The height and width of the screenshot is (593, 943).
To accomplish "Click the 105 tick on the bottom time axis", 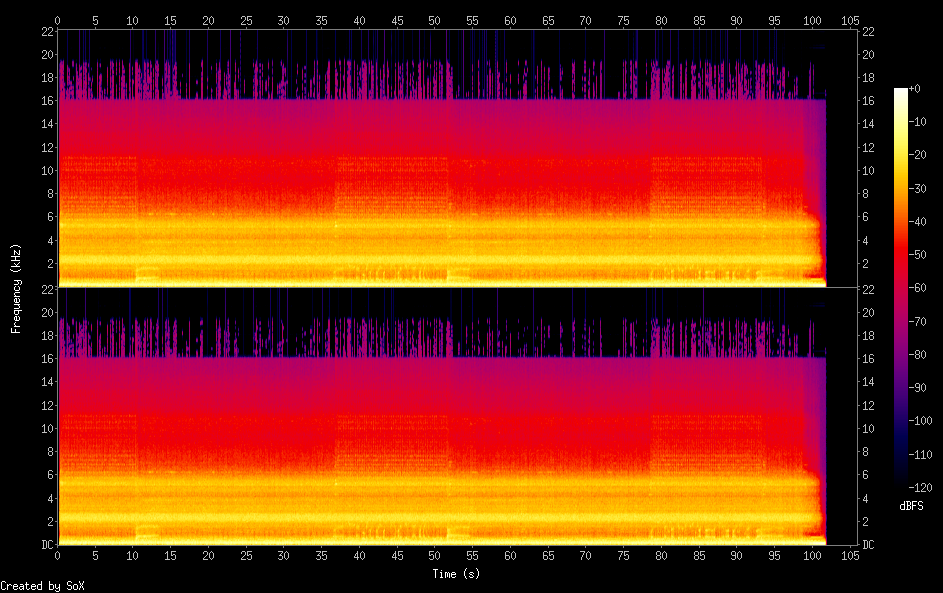I will tap(851, 555).
